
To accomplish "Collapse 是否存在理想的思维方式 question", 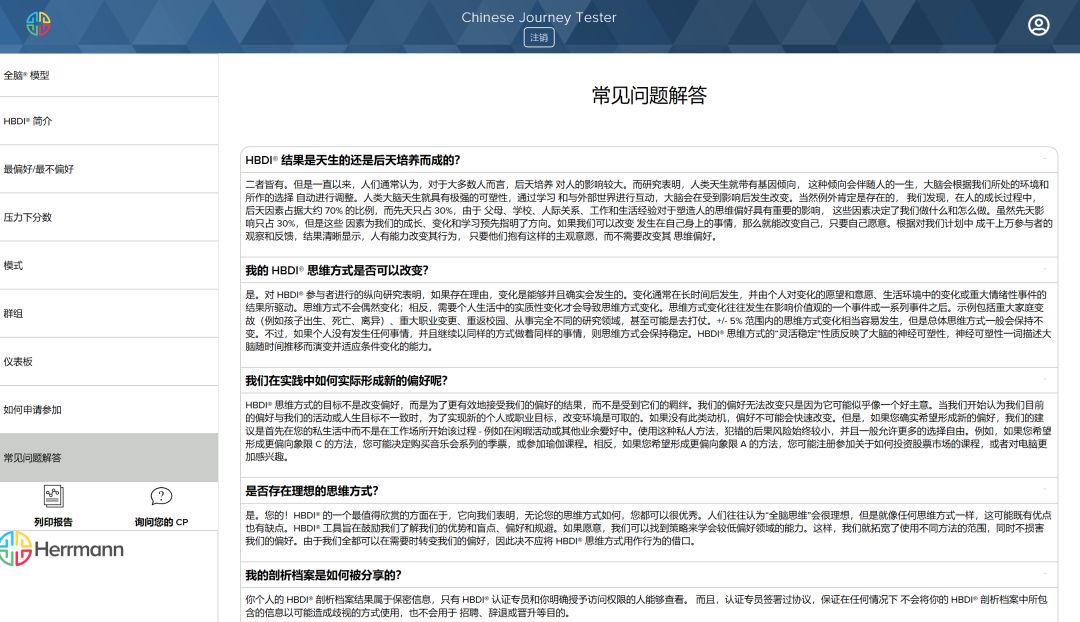I will tap(649, 490).
